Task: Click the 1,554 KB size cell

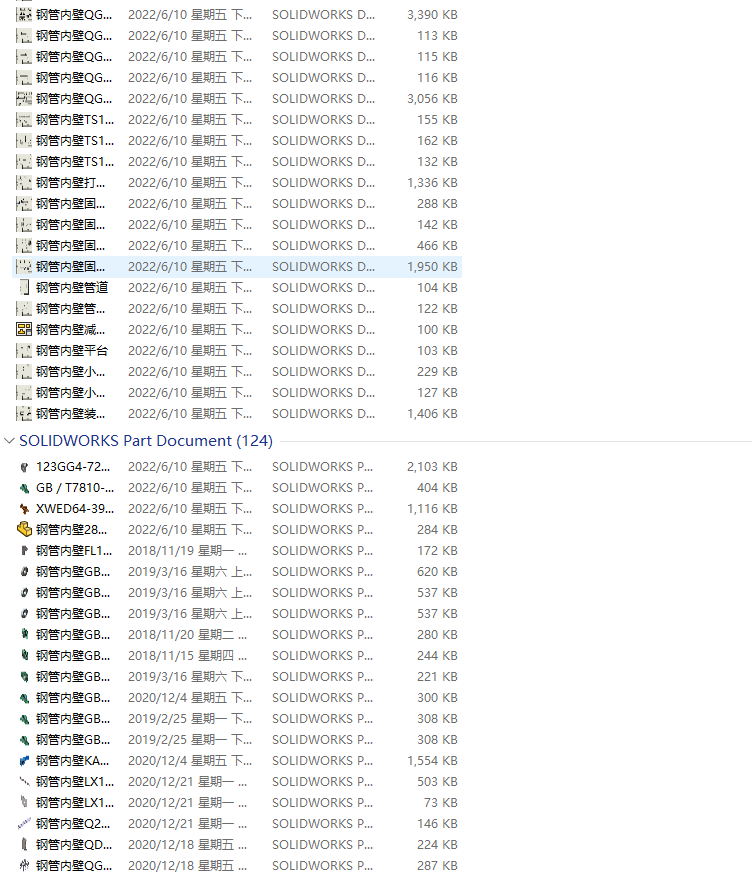Action: [x=432, y=761]
